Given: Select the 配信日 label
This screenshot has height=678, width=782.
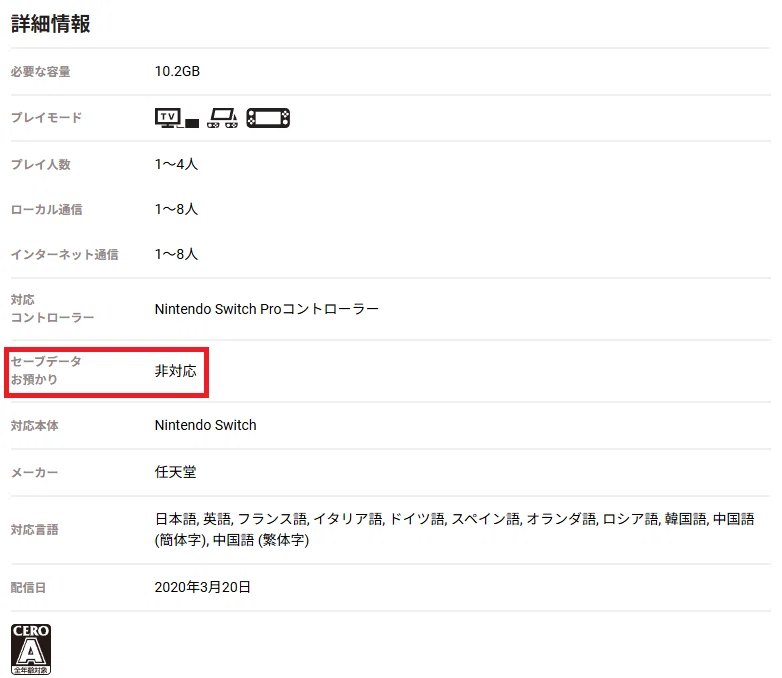Looking at the screenshot, I should pos(28,588).
